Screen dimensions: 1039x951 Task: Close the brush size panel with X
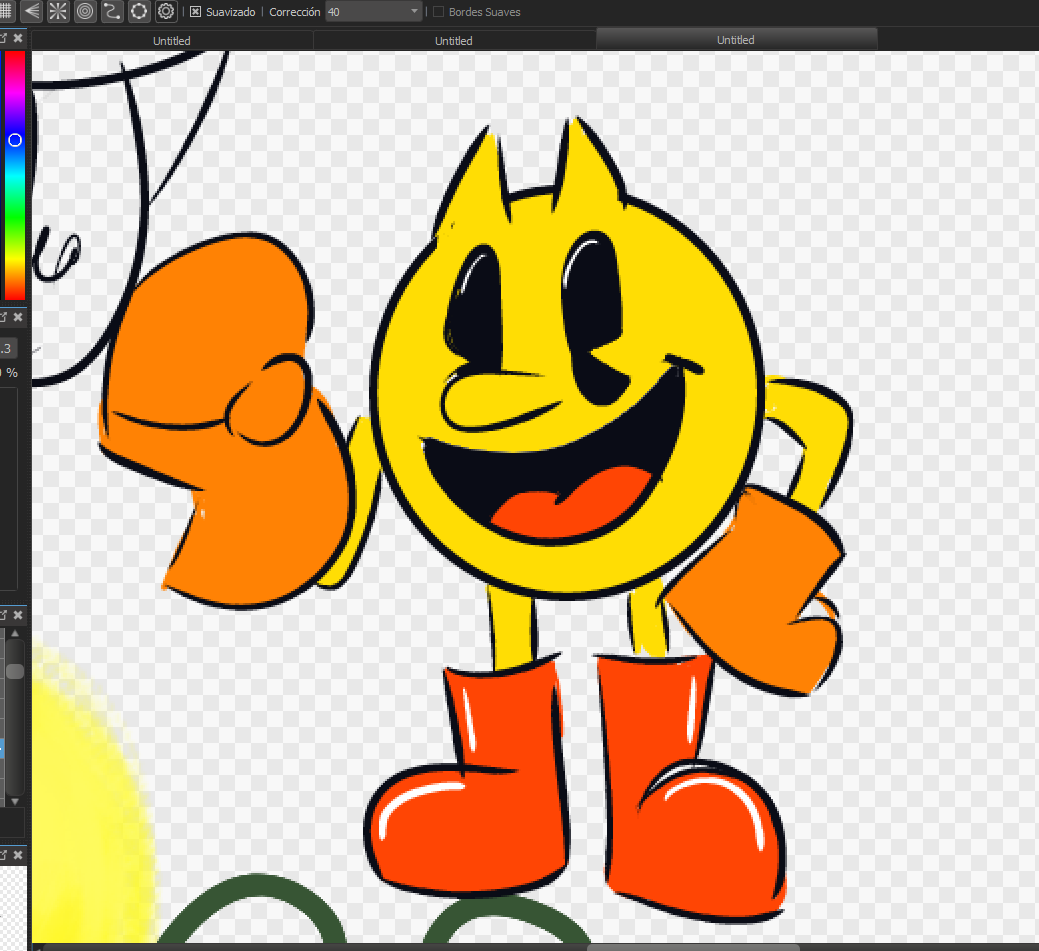[18, 317]
